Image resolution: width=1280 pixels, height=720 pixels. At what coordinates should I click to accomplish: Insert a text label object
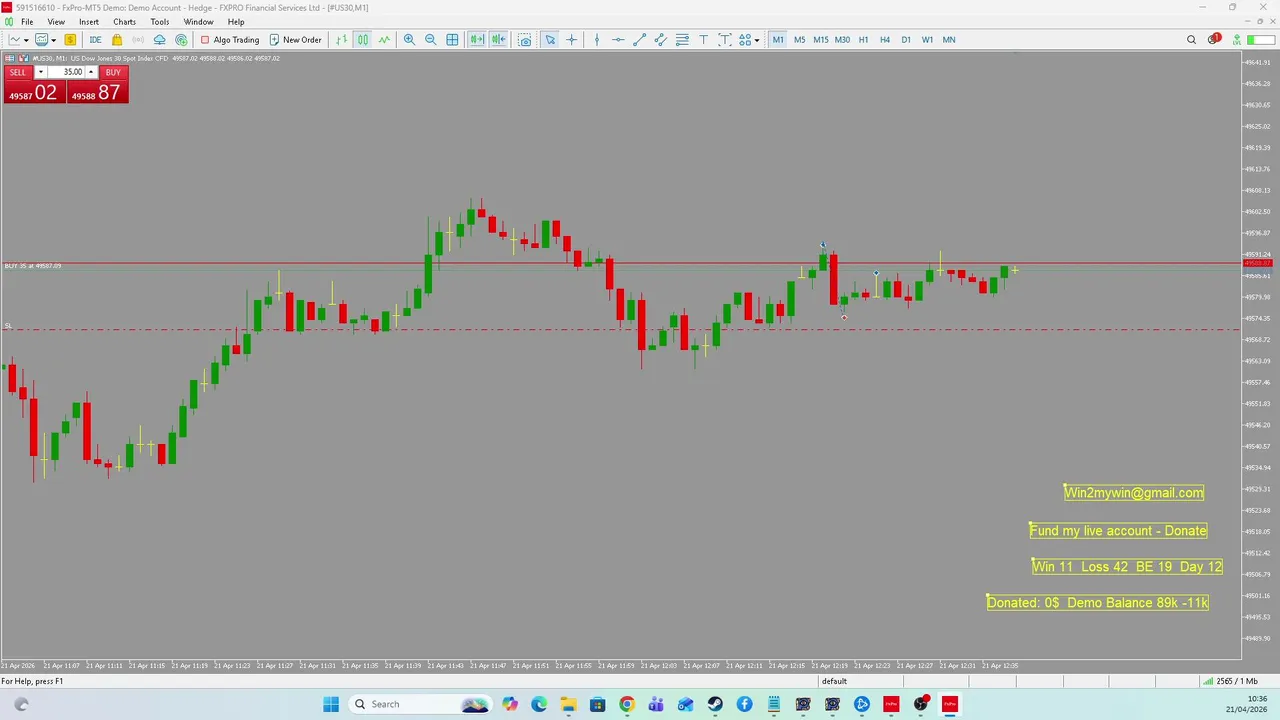pyautogui.click(x=724, y=40)
